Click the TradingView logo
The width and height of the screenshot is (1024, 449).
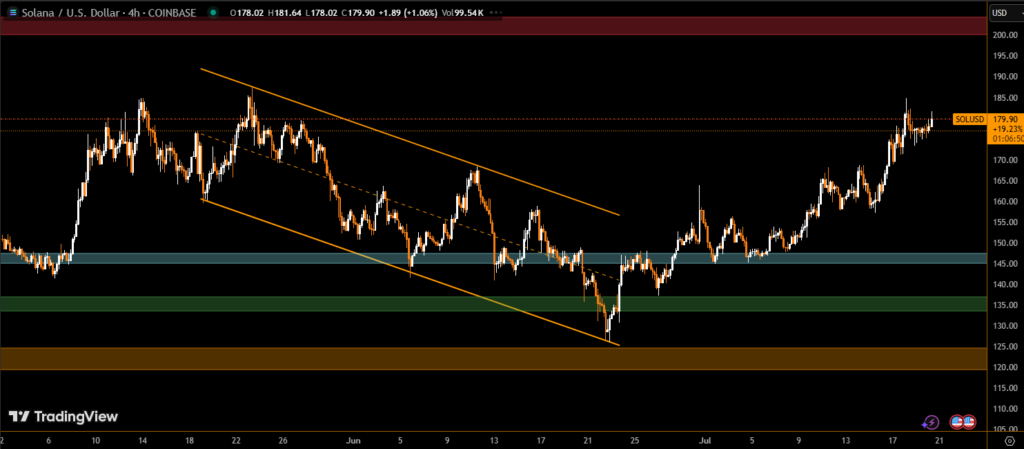click(63, 416)
